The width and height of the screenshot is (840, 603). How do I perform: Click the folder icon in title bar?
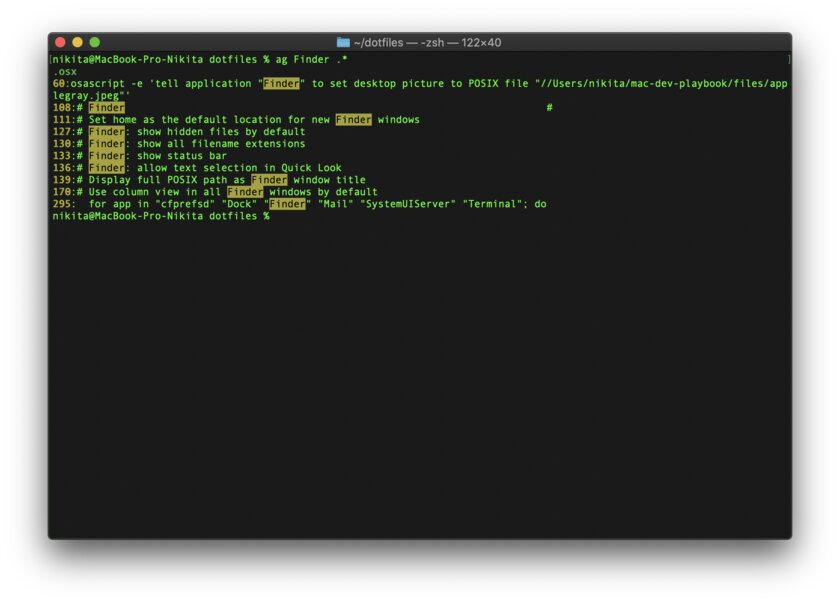point(343,42)
